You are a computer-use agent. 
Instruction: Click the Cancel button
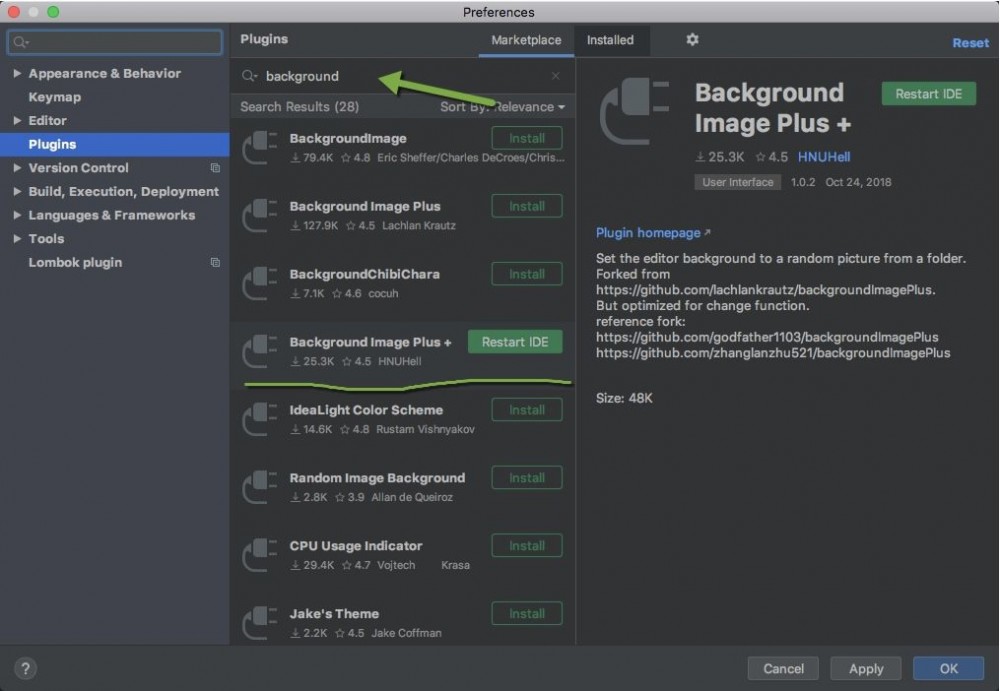(x=783, y=669)
